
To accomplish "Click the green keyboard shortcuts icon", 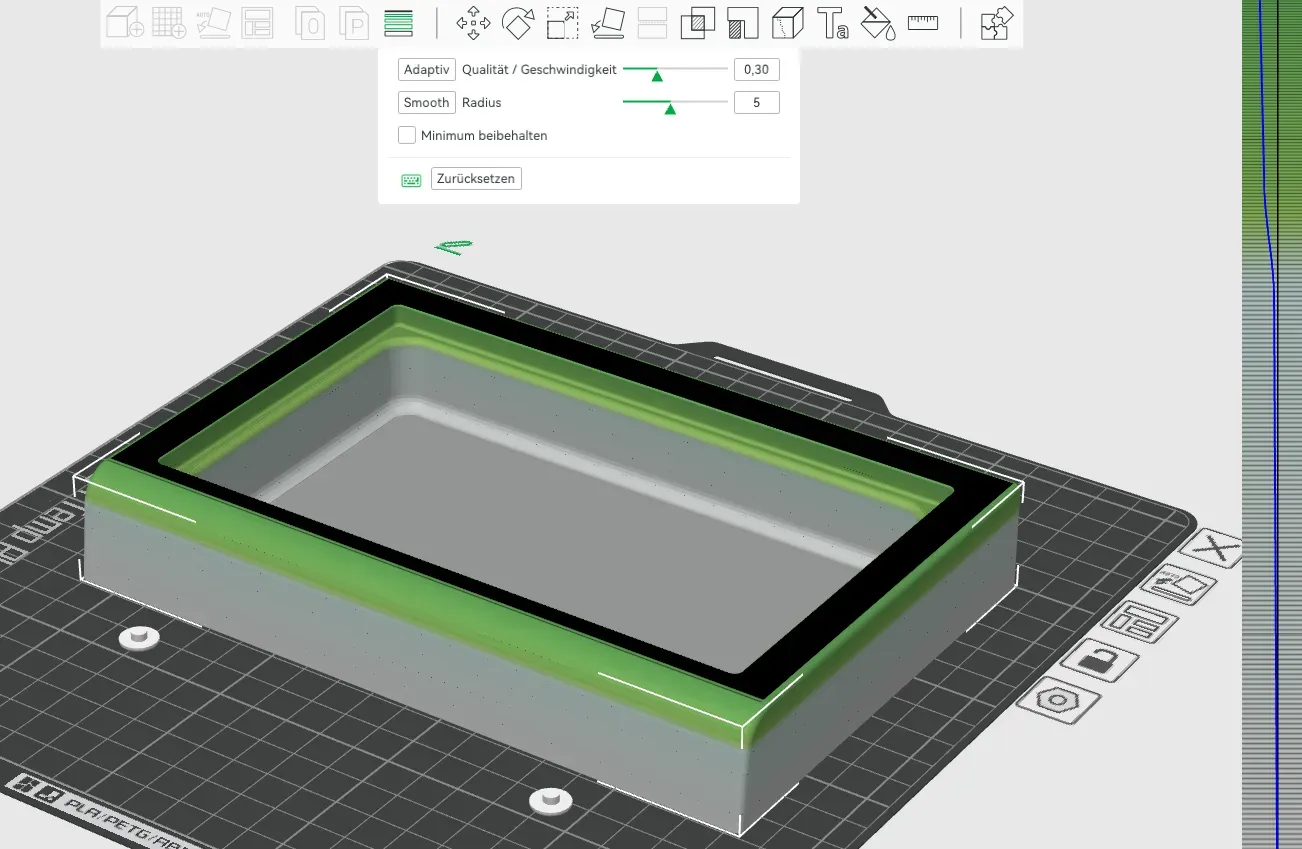I will point(411,180).
